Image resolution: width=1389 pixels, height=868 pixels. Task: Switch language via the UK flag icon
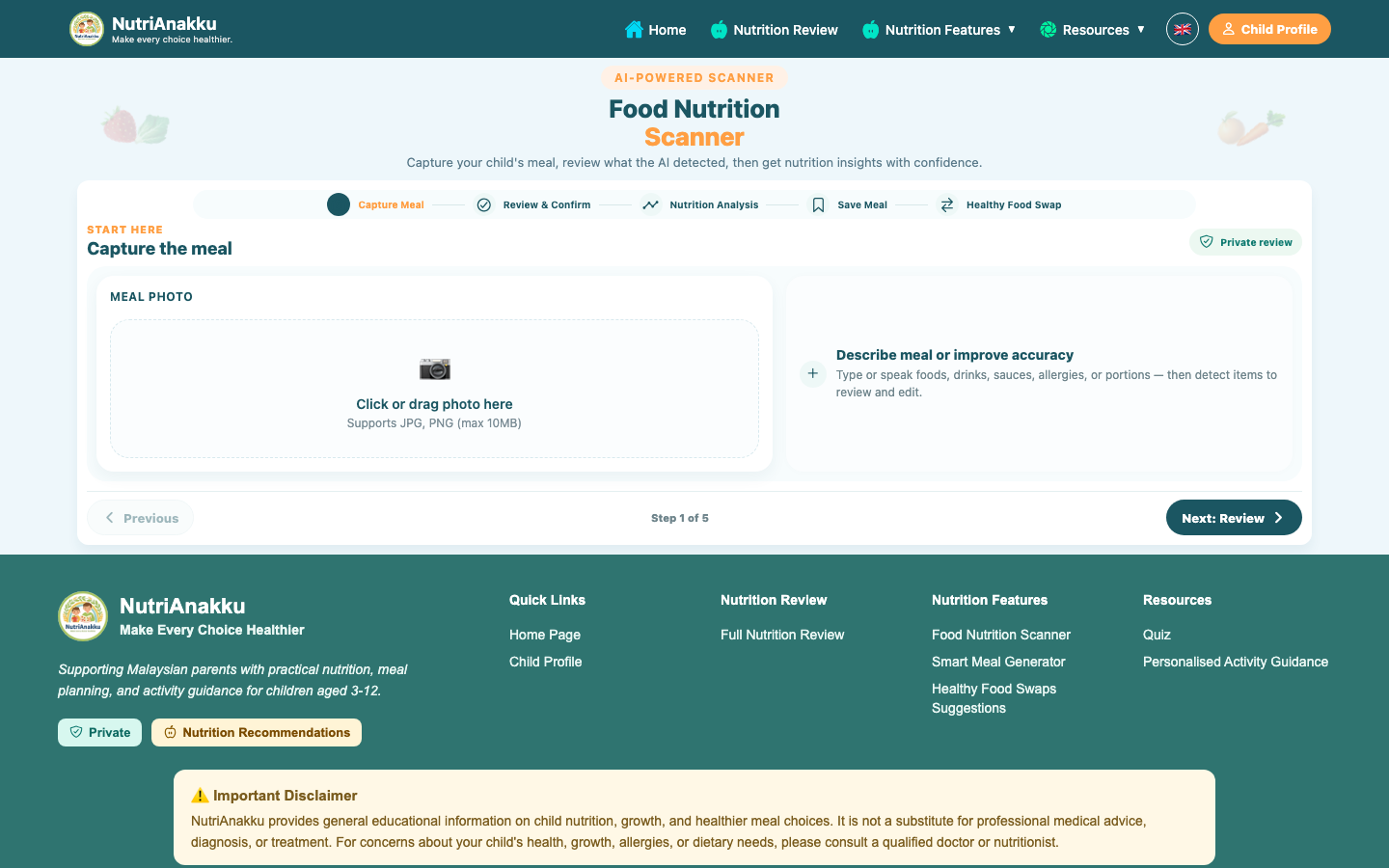pos(1183,29)
